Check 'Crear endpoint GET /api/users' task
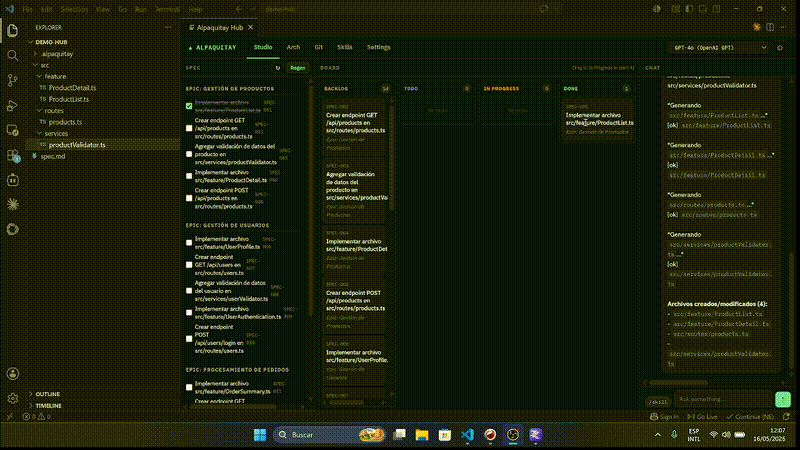The image size is (800, 450). click(189, 265)
